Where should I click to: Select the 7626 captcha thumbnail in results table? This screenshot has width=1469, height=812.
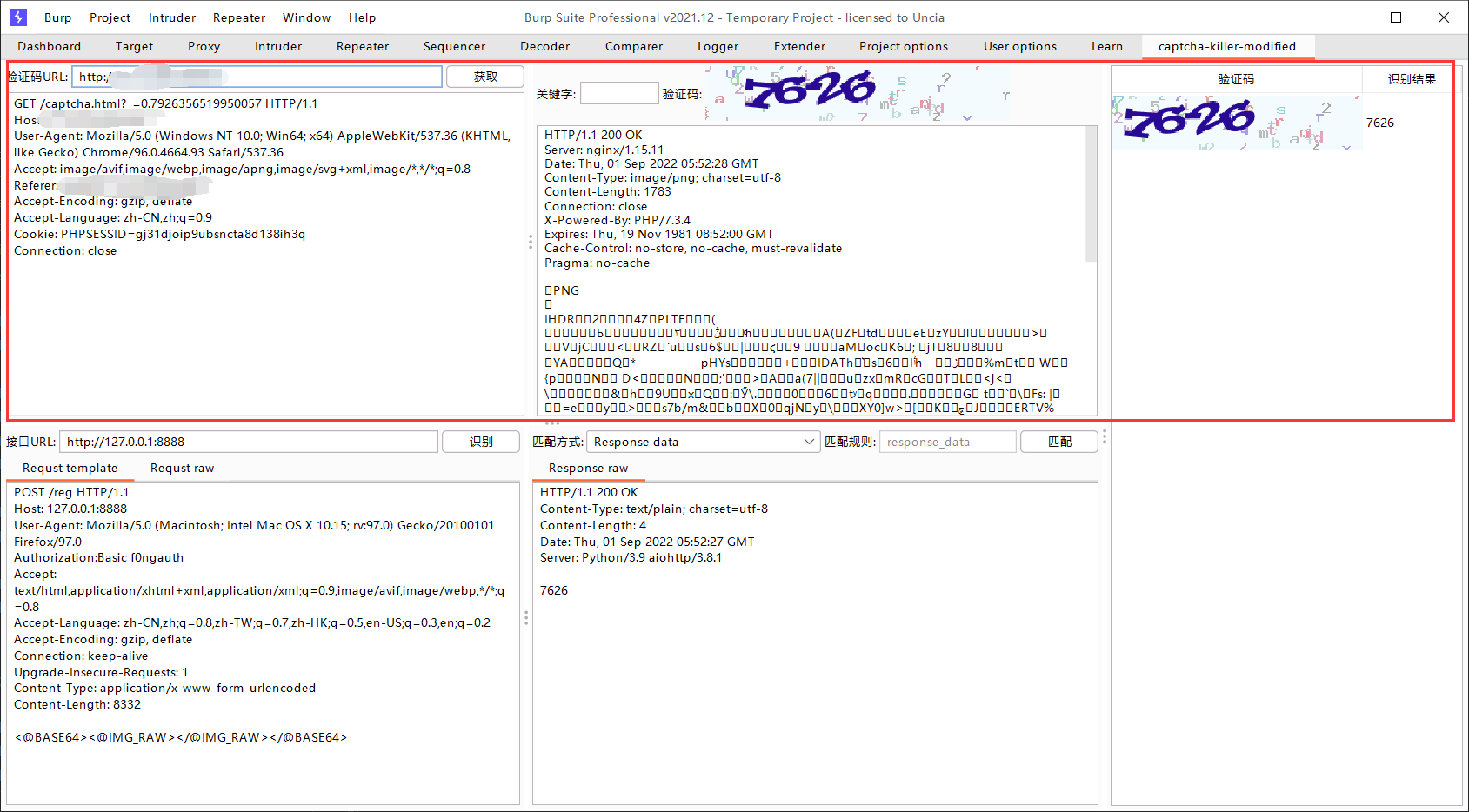tap(1236, 123)
